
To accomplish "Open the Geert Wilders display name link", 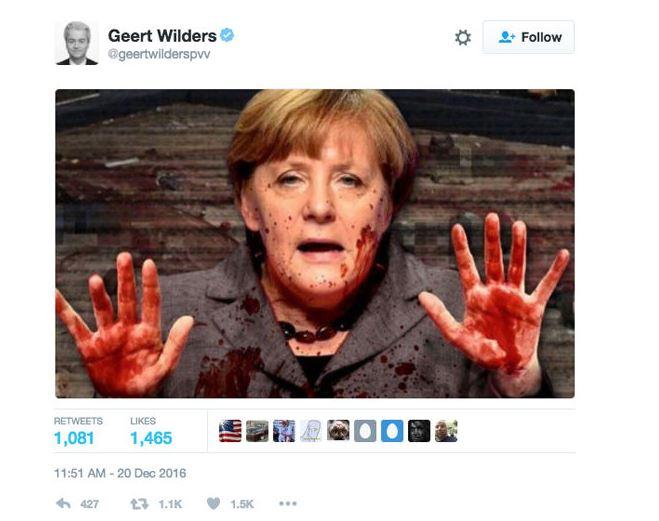I will 162,36.
